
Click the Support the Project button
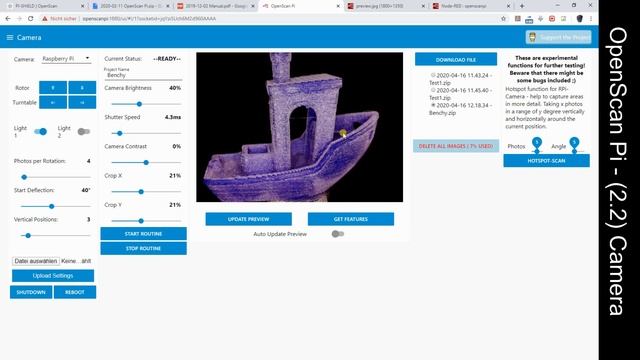[558, 38]
